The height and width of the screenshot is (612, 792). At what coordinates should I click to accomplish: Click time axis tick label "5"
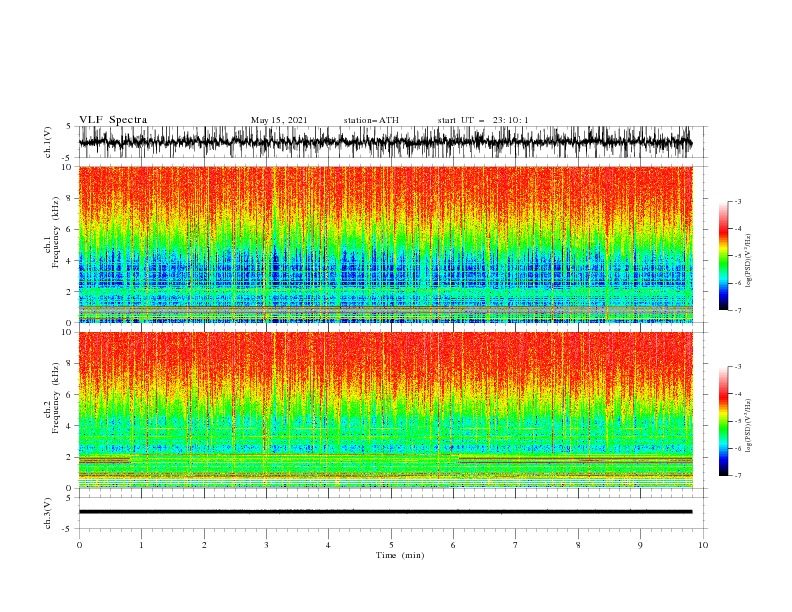(x=391, y=545)
